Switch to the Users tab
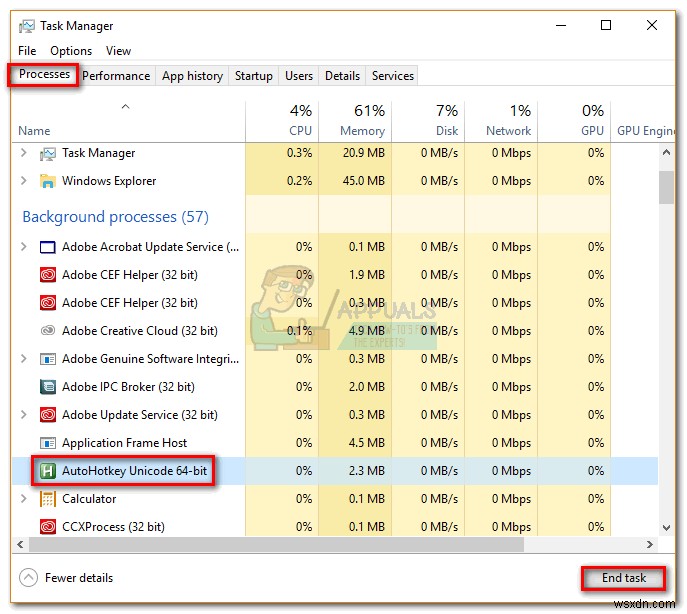The image size is (687, 614). [299, 76]
